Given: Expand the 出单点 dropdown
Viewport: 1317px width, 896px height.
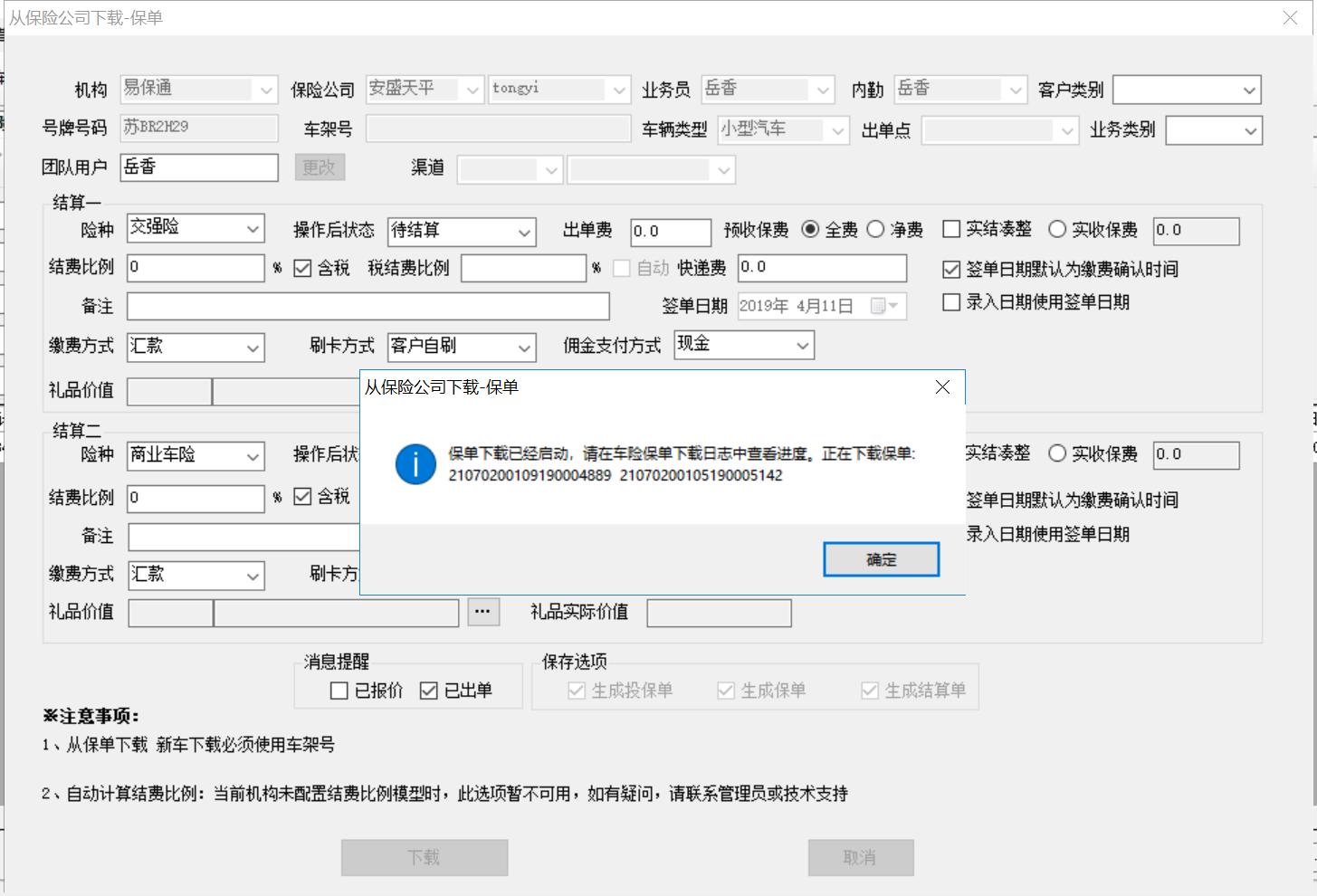Looking at the screenshot, I should (x=1000, y=130).
